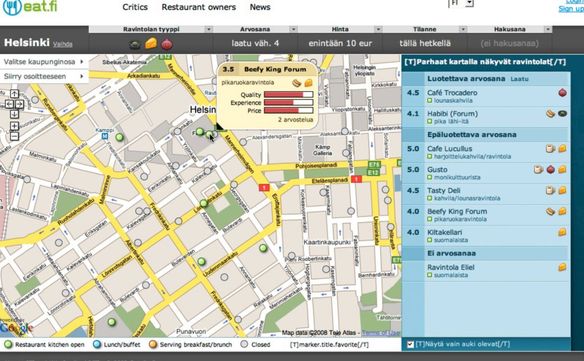584x361 pixels.
Task: Select the cheese wedge restaurant type filter icon
Action: pyautogui.click(x=151, y=43)
